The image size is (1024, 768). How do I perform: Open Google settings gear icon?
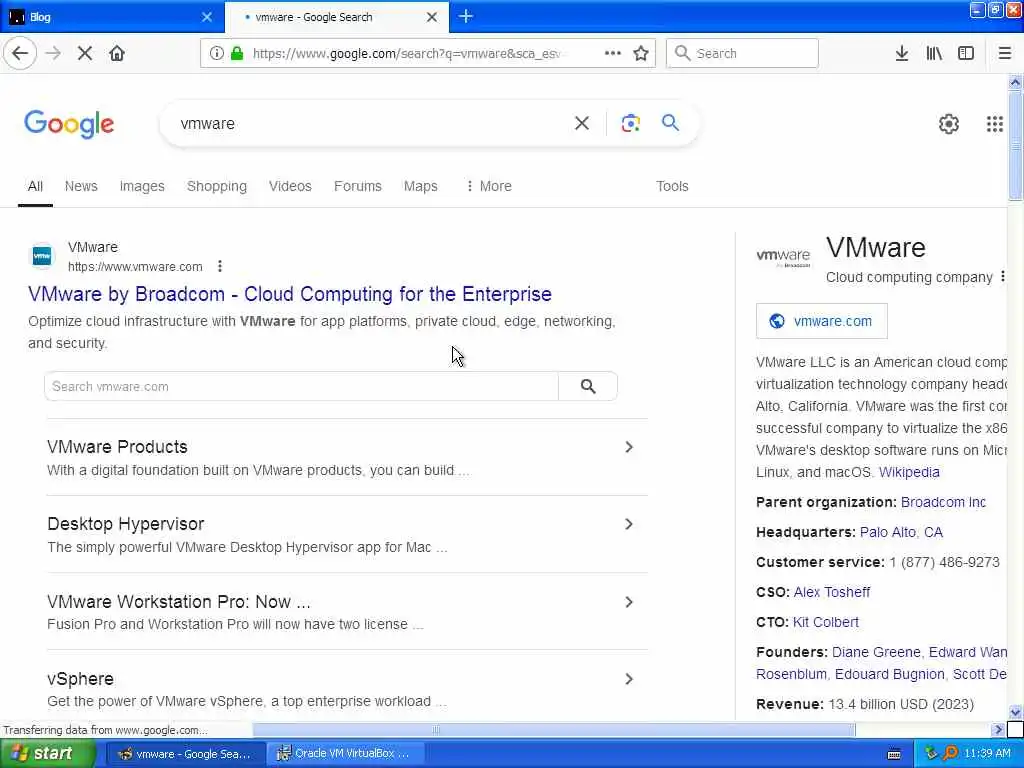pos(948,123)
